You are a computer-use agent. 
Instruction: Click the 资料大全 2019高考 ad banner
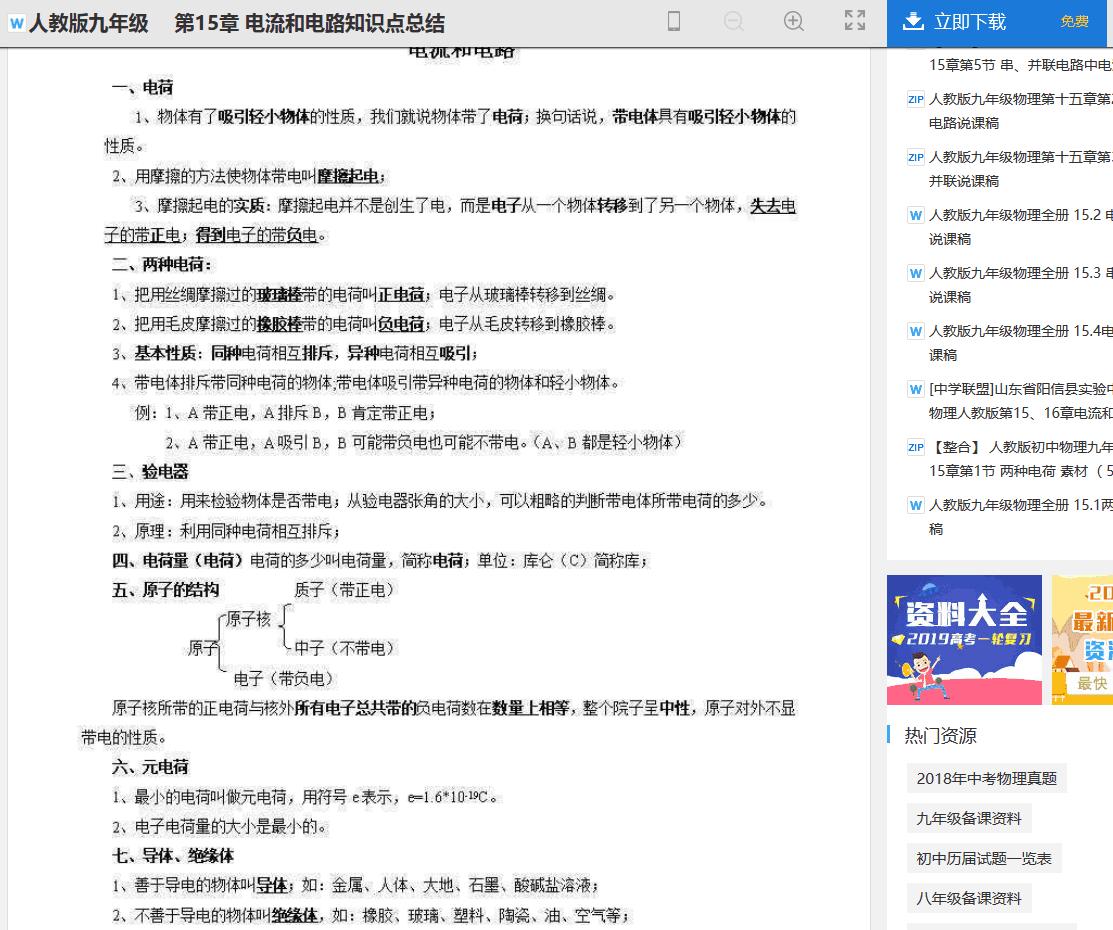pos(963,637)
